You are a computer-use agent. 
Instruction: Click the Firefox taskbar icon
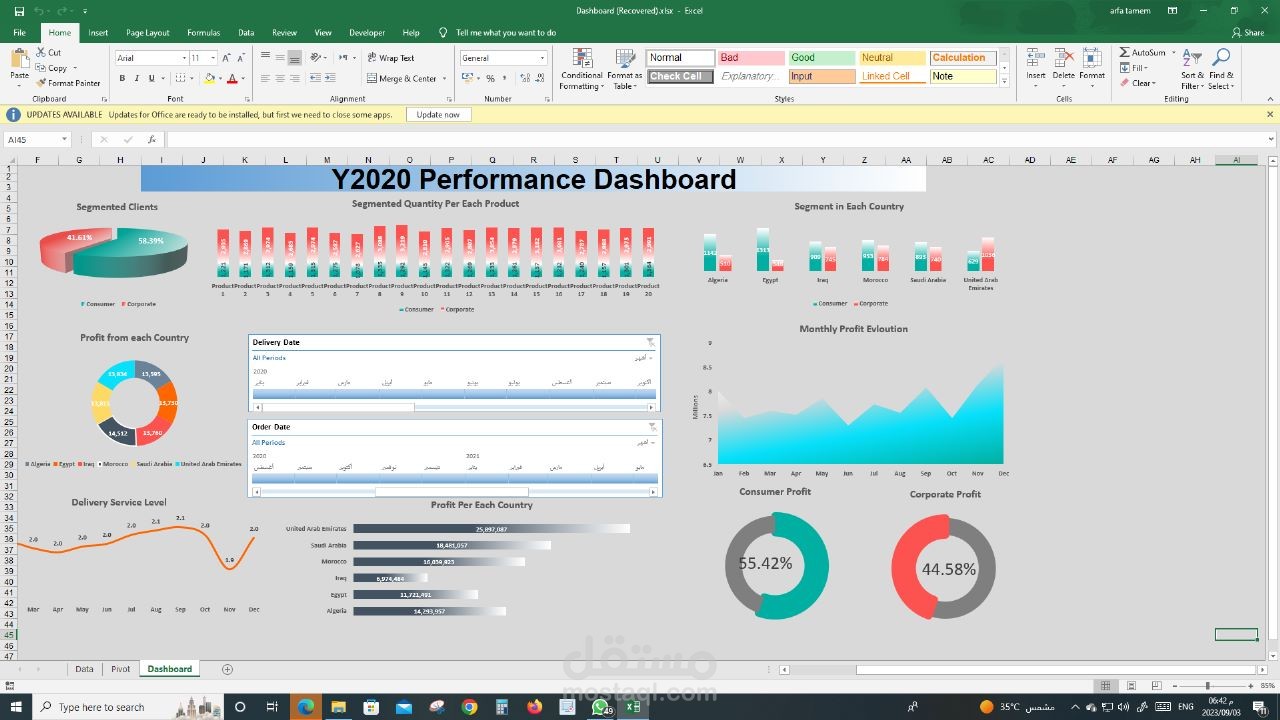534,707
